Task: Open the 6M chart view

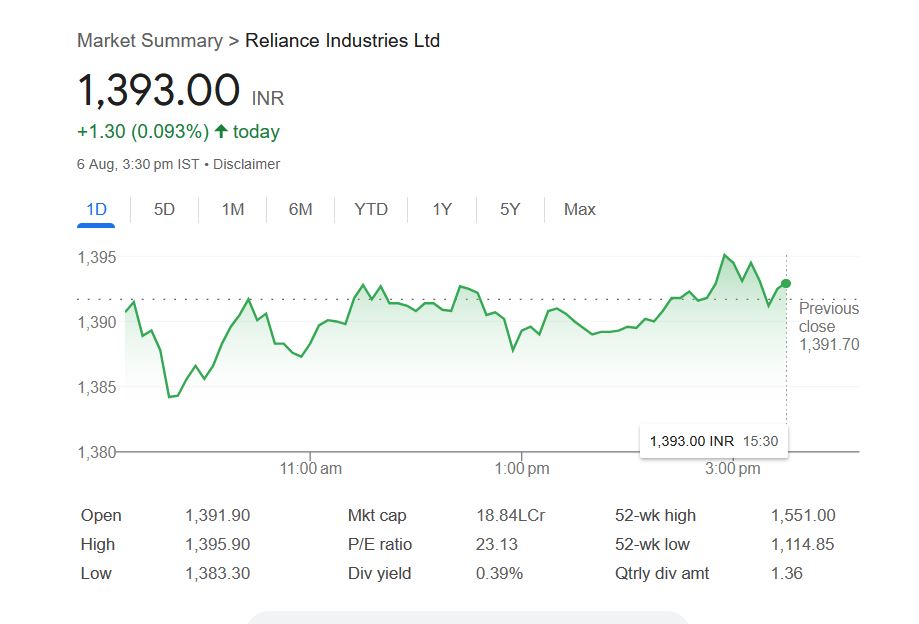Action: (x=300, y=209)
